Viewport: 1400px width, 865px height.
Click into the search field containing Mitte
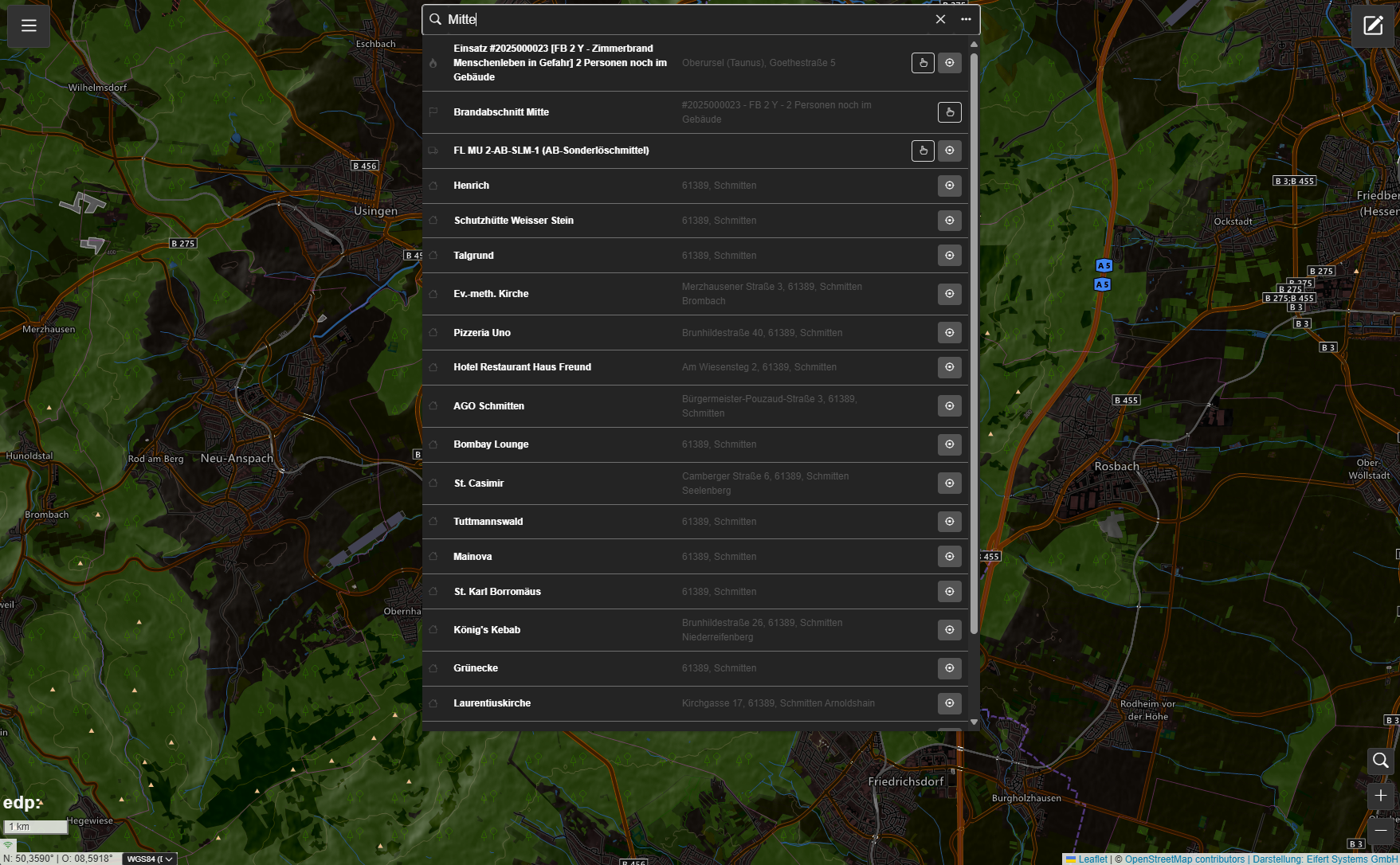(x=685, y=19)
